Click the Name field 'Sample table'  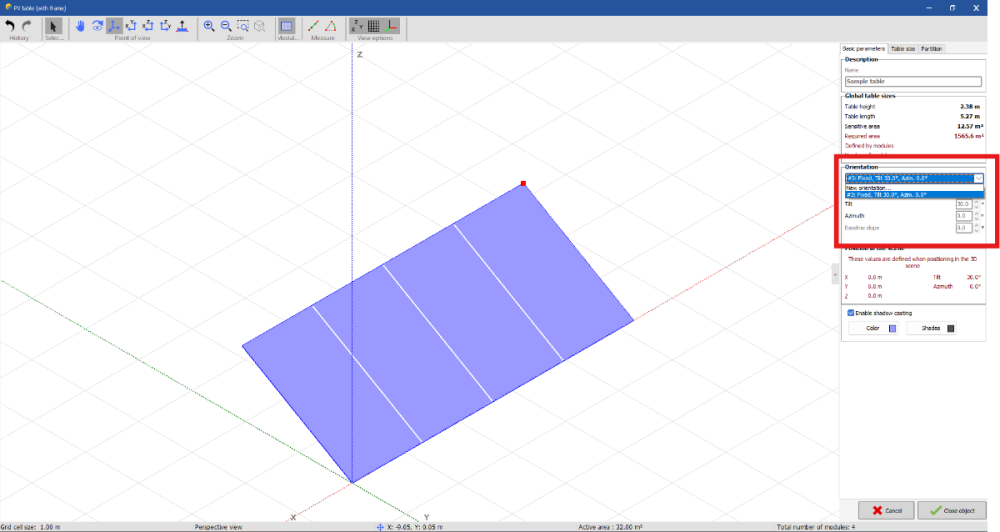pyautogui.click(x=912, y=81)
